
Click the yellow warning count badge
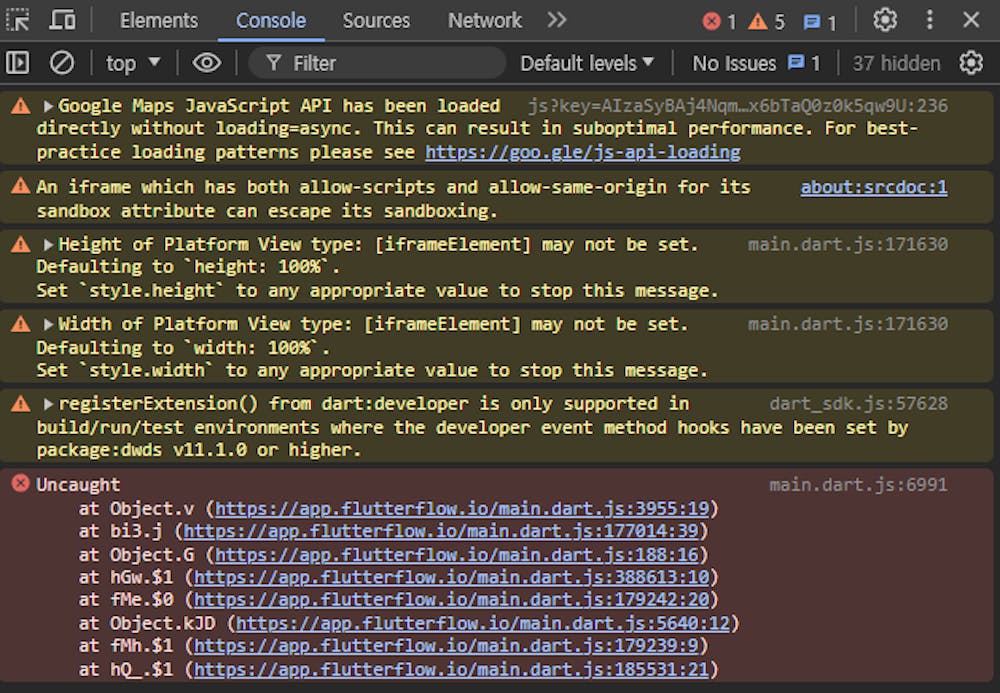point(767,21)
